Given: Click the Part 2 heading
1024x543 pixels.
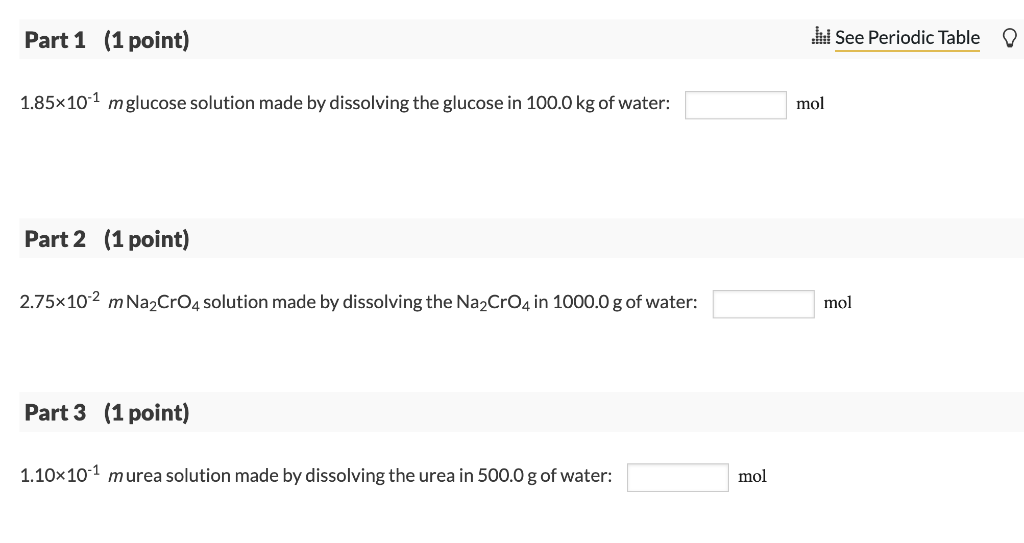Looking at the screenshot, I should point(55,239).
